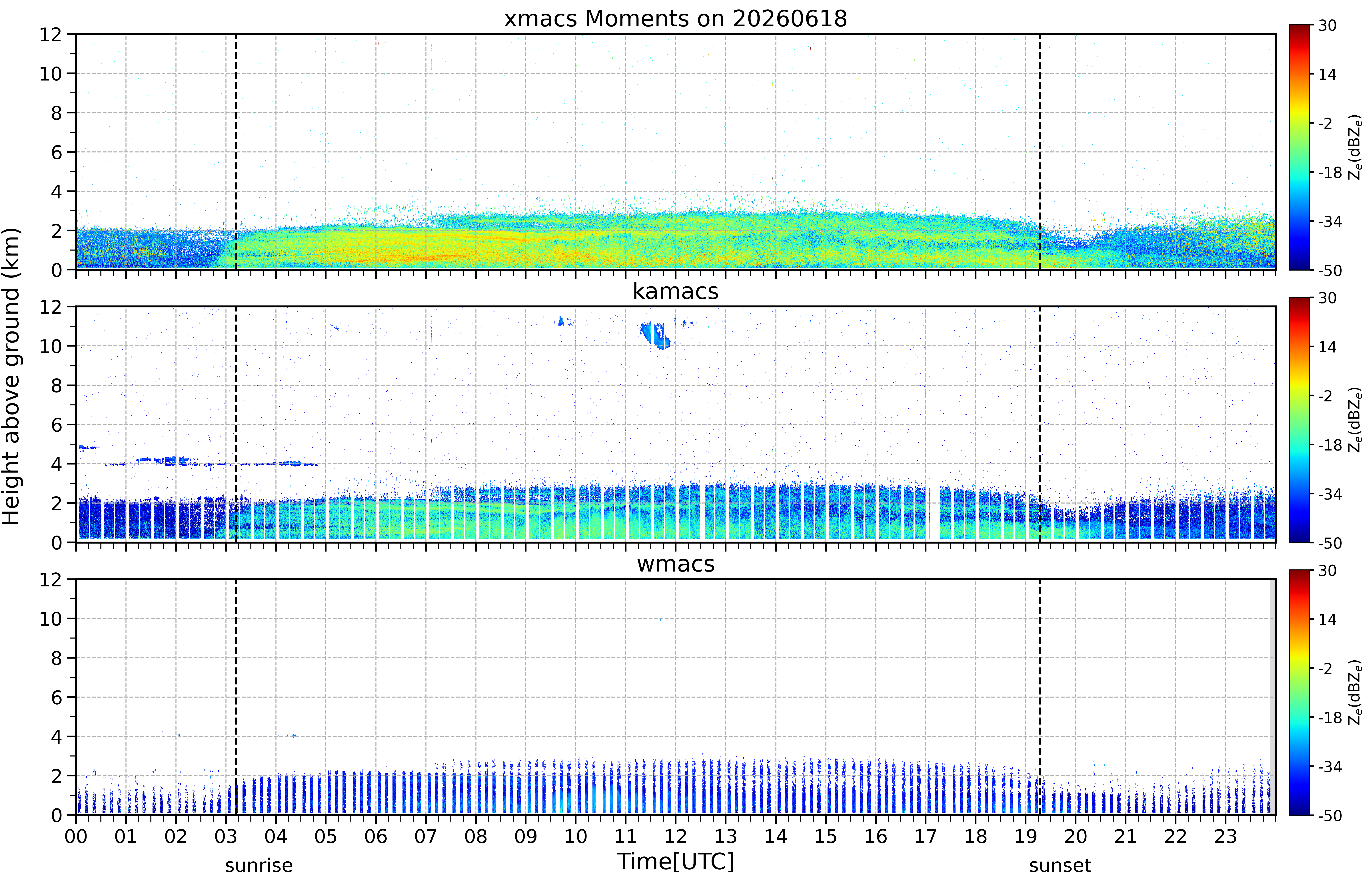Click the sunset dashed line in kamacs panel
1372x885 pixels.
[1039, 424]
